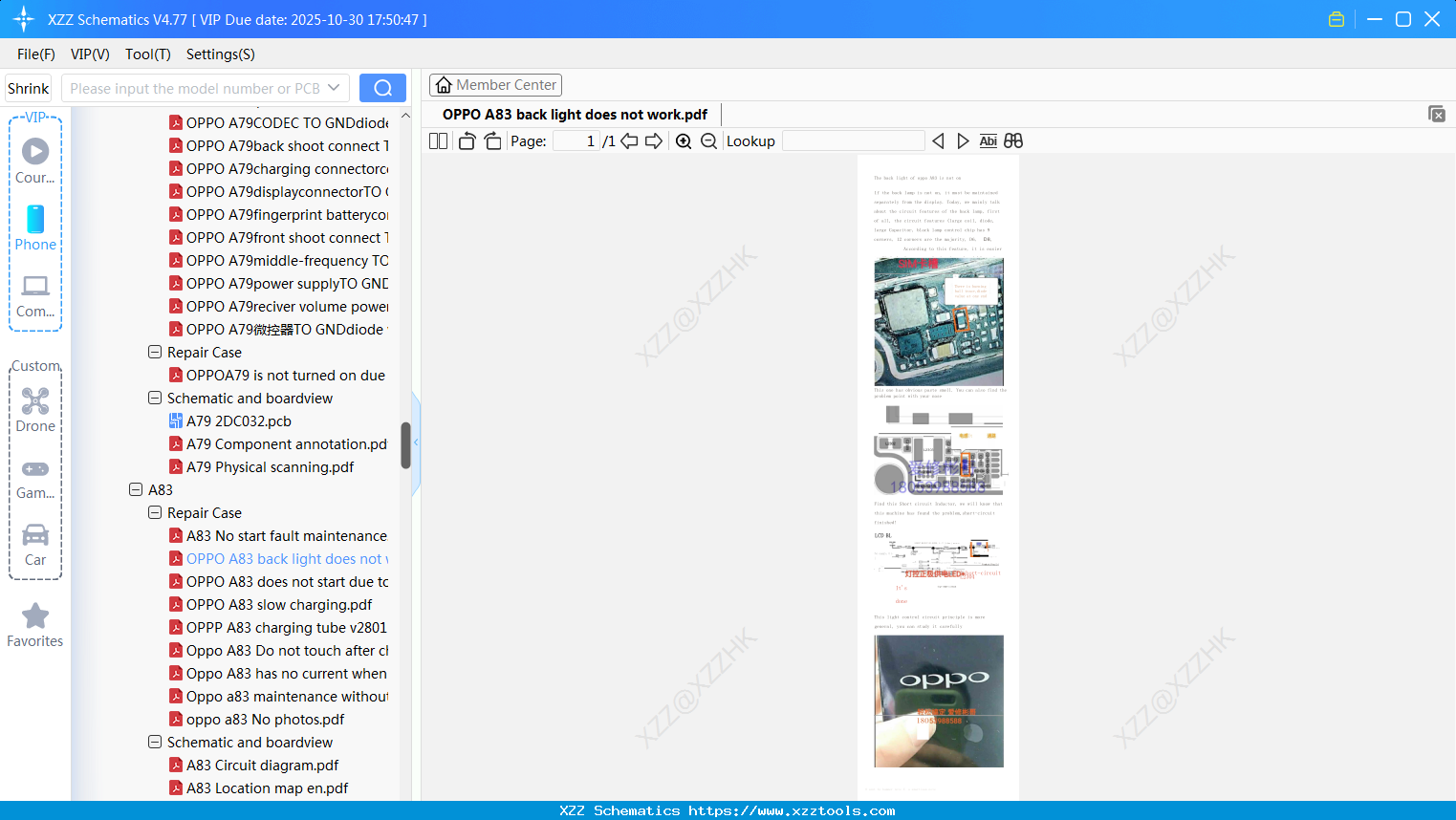Image resolution: width=1456 pixels, height=820 pixels.
Task: Rotate the PDF page clockwise
Action: pos(492,141)
